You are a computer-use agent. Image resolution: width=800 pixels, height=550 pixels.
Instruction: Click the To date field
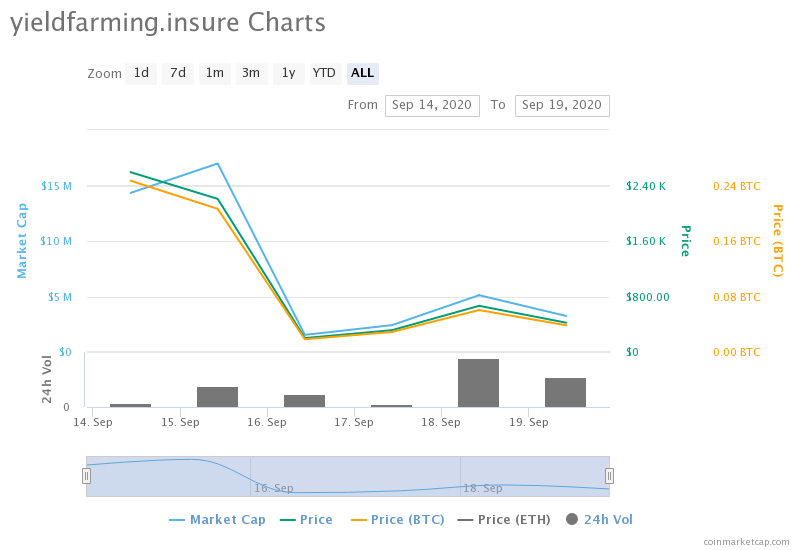[562, 105]
